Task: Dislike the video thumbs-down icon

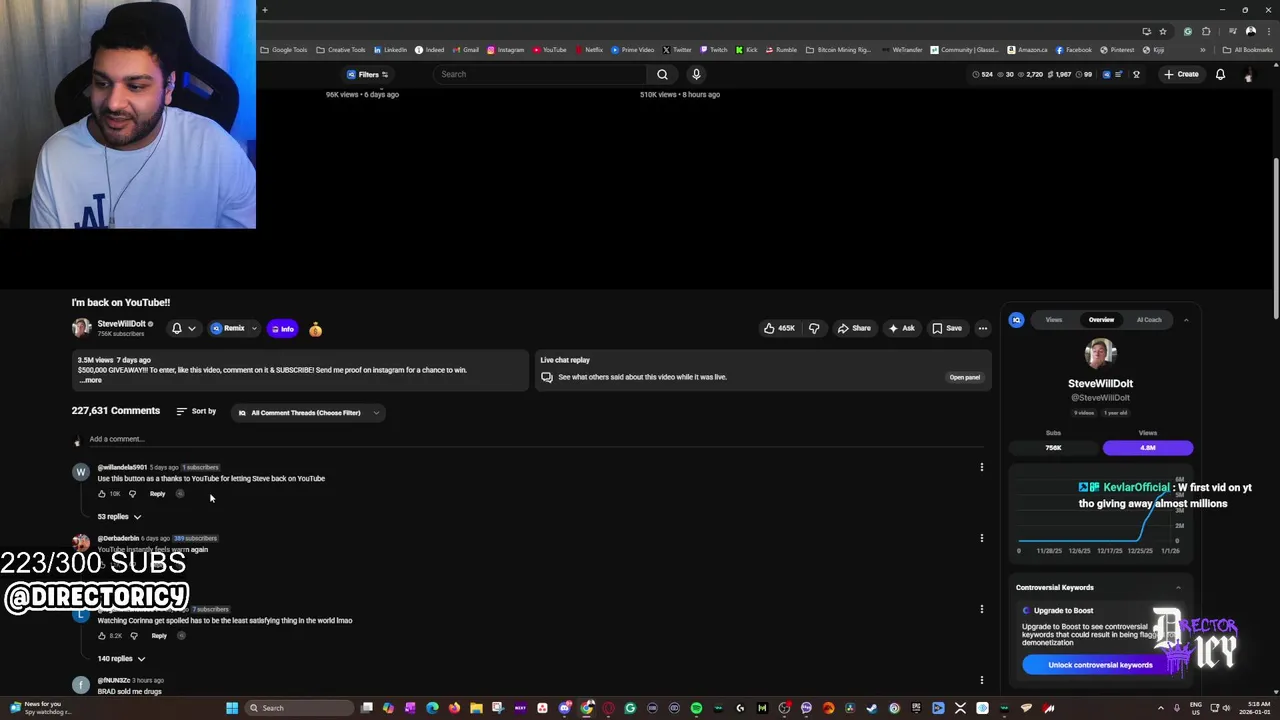Action: click(x=814, y=328)
